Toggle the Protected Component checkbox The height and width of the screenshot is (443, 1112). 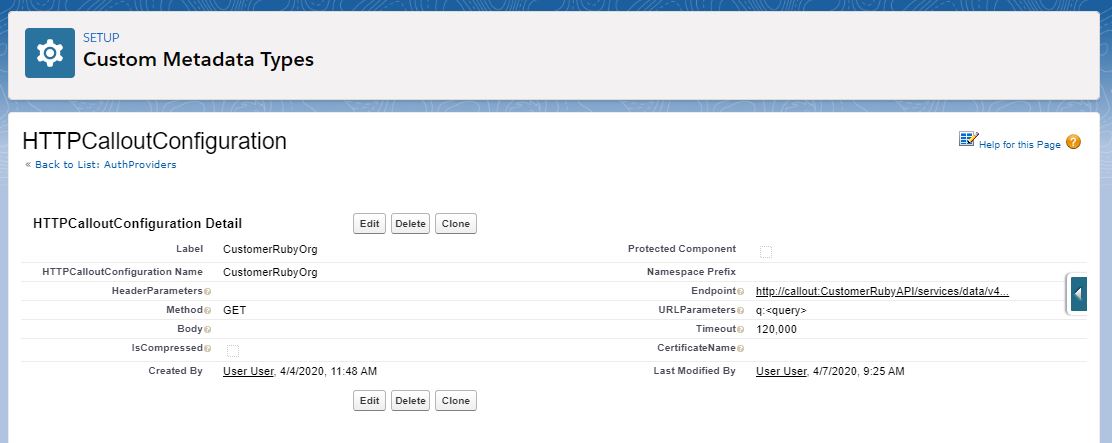point(766,252)
